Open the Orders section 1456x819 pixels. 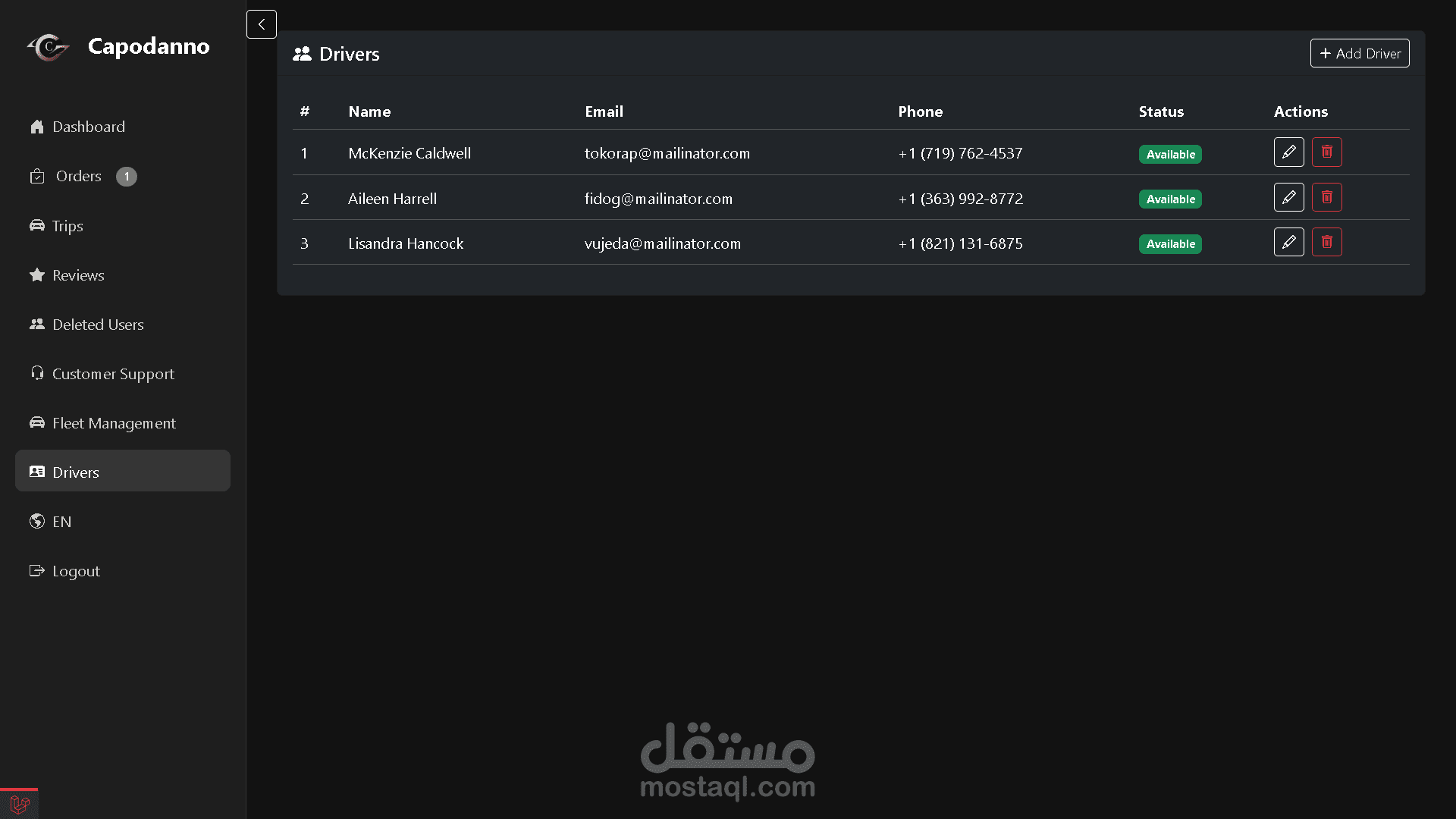78,176
